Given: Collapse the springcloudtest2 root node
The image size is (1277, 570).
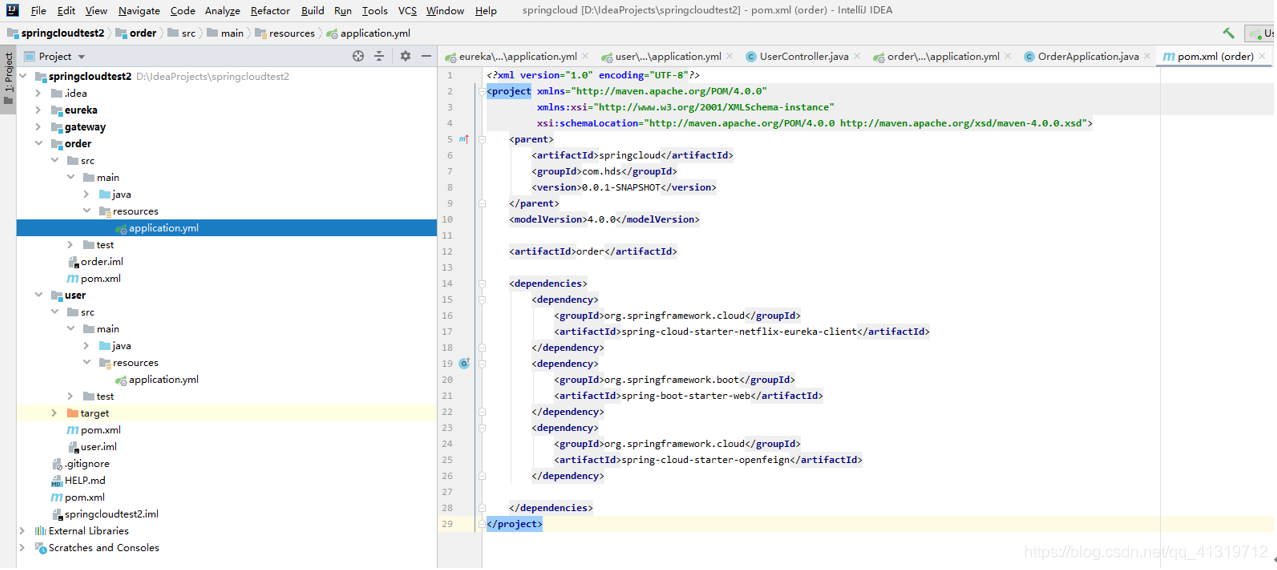Looking at the screenshot, I should coord(23,76).
